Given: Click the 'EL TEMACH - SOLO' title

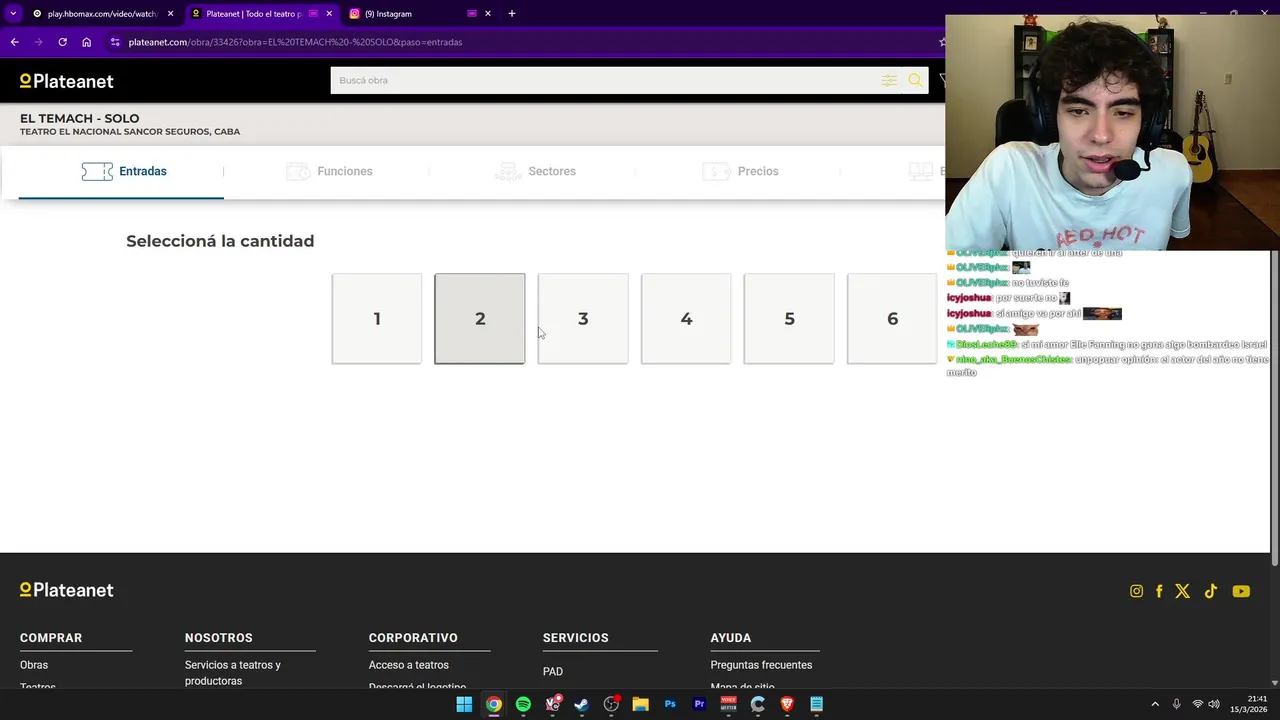Looking at the screenshot, I should 80,118.
